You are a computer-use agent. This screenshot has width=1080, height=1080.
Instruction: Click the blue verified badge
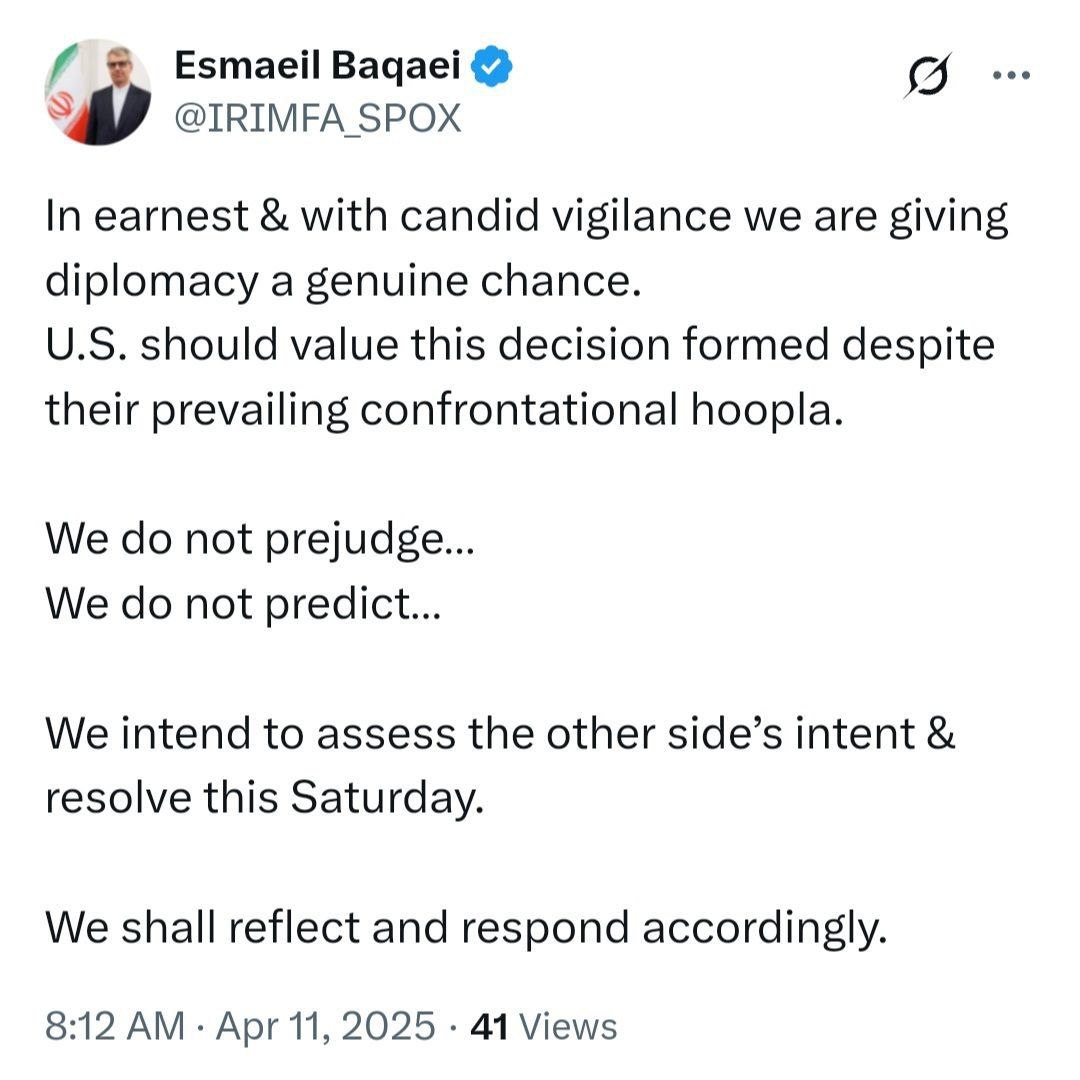coord(495,67)
